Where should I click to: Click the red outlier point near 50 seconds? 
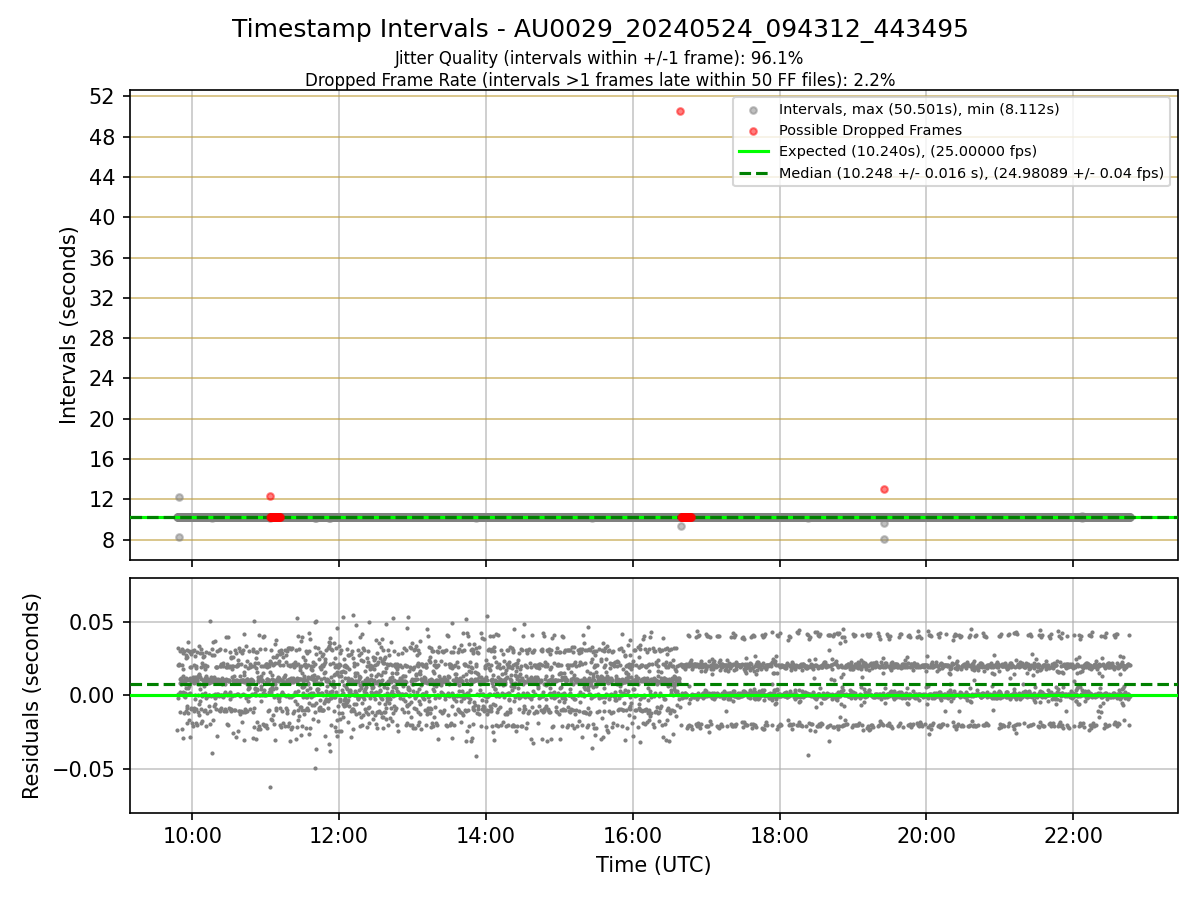680,111
